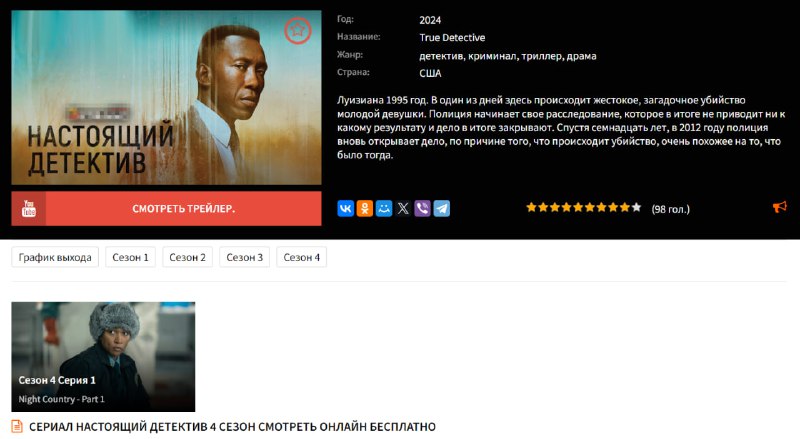Image resolution: width=800 pixels, height=439 pixels.
Task: Switch to Сезон 3 tab
Action: [x=244, y=257]
